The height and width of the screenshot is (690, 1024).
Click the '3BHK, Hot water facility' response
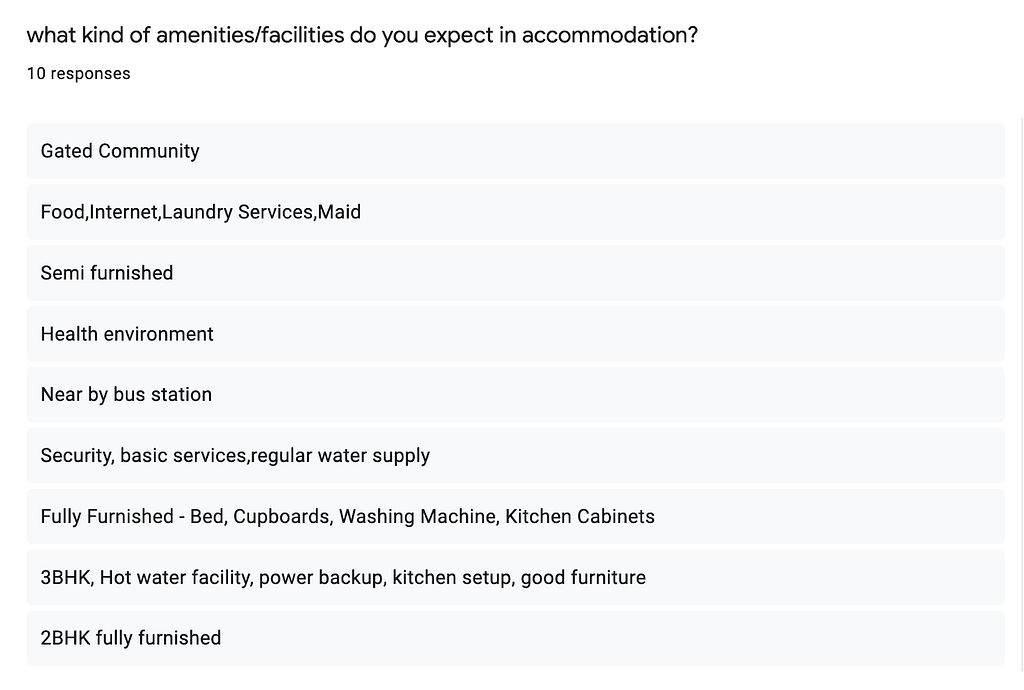tap(515, 577)
